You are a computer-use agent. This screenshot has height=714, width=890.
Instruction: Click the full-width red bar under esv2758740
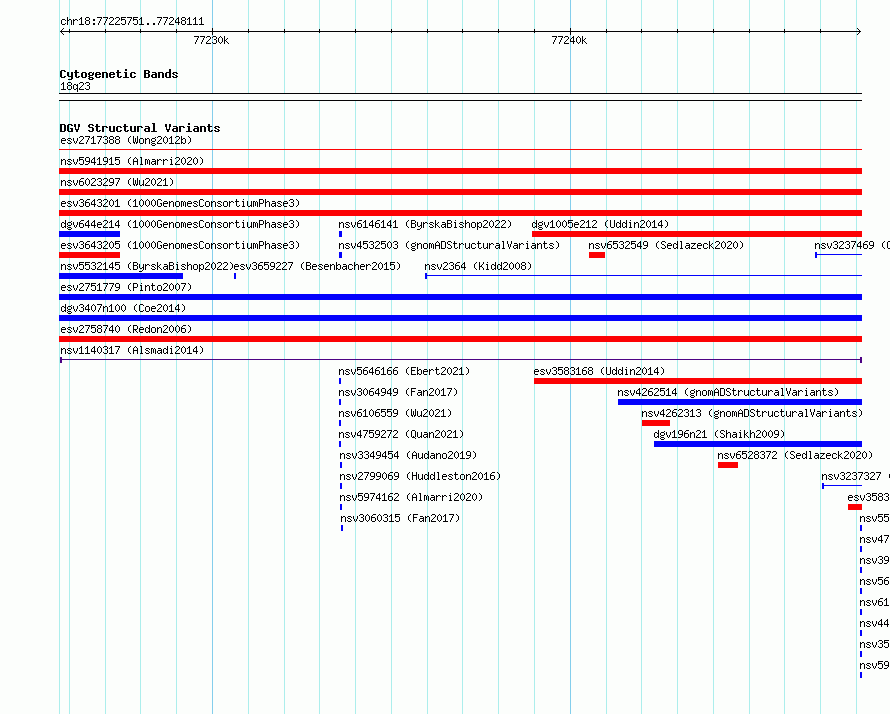pyautogui.click(x=460, y=339)
